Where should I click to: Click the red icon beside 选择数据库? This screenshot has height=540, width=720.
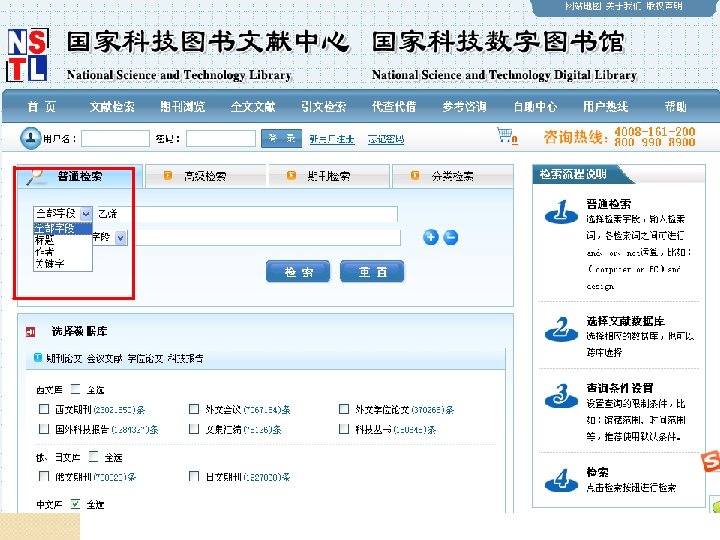(x=31, y=332)
